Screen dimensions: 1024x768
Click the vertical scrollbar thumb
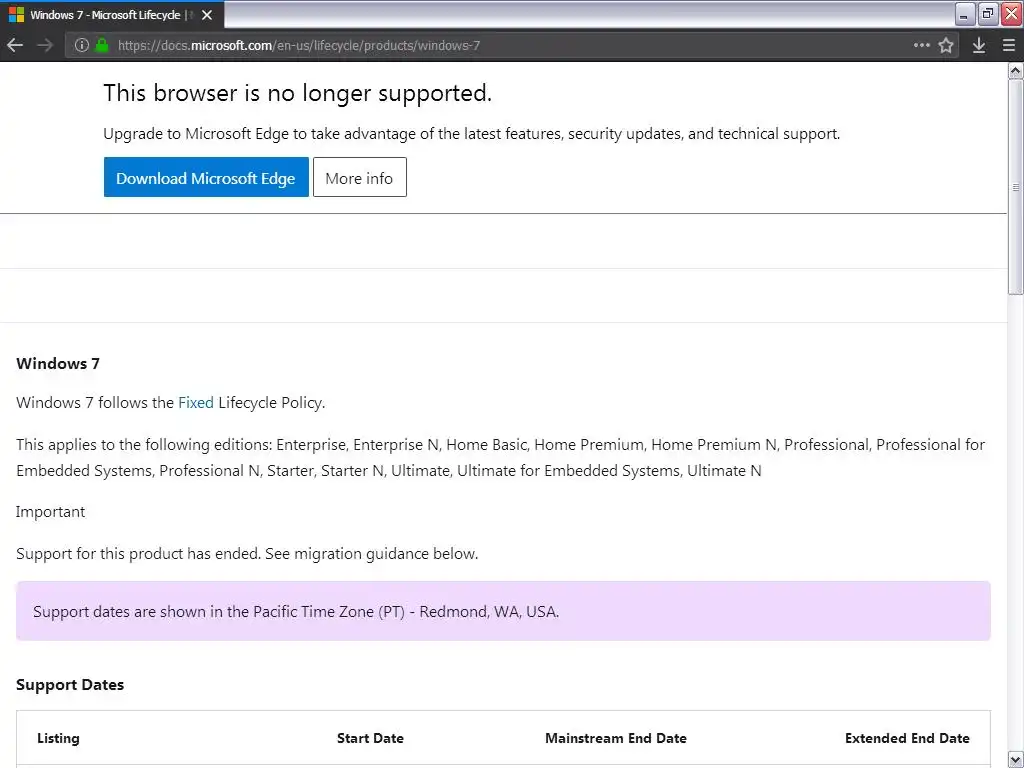(1016, 187)
